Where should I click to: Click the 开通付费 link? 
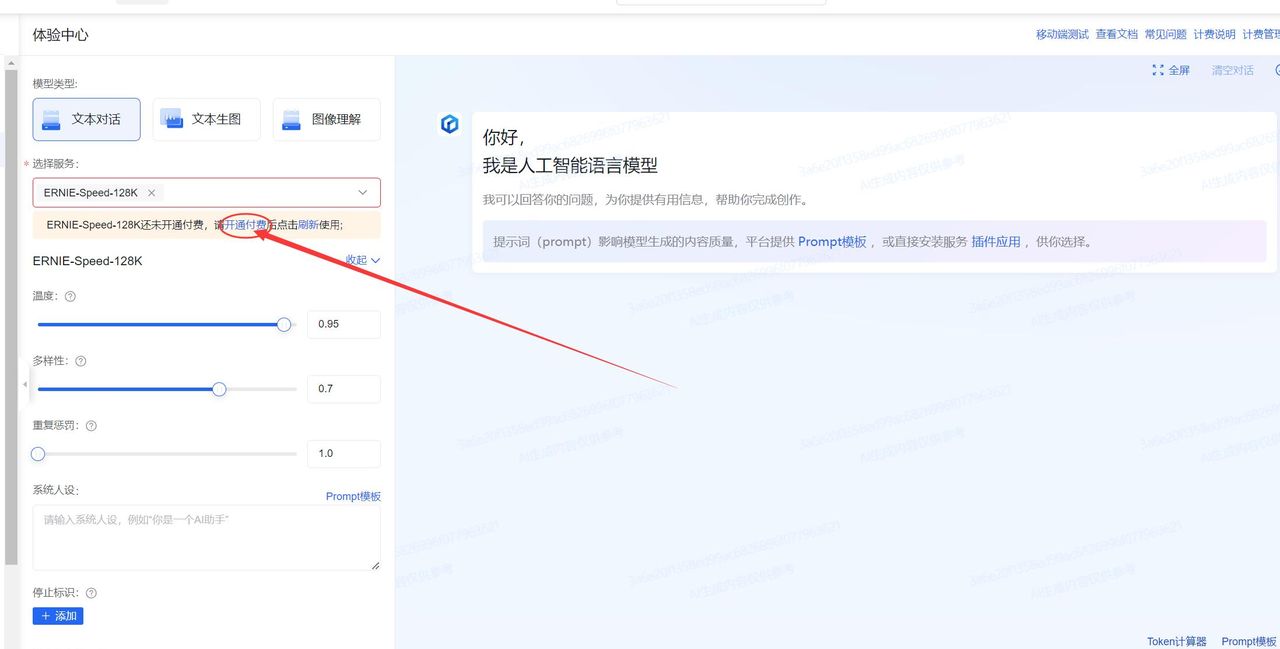pos(245,225)
